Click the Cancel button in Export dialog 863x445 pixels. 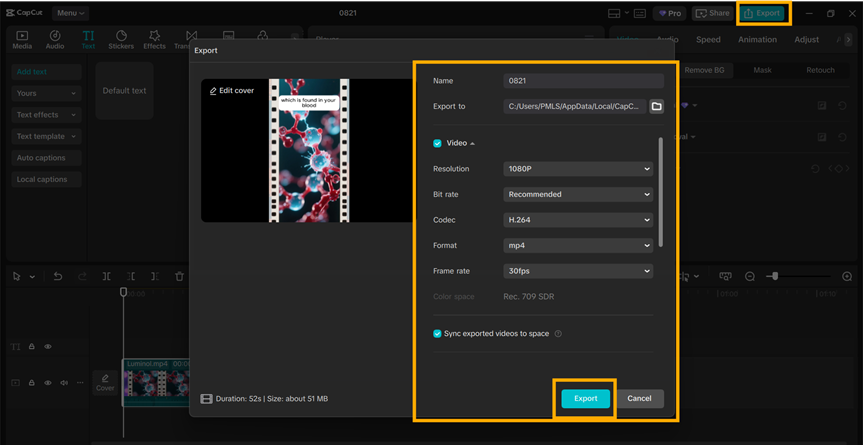click(x=639, y=398)
